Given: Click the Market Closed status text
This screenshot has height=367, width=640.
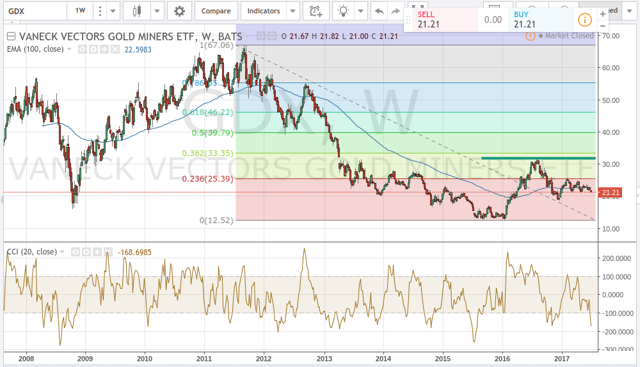Looking at the screenshot, I should click(569, 36).
